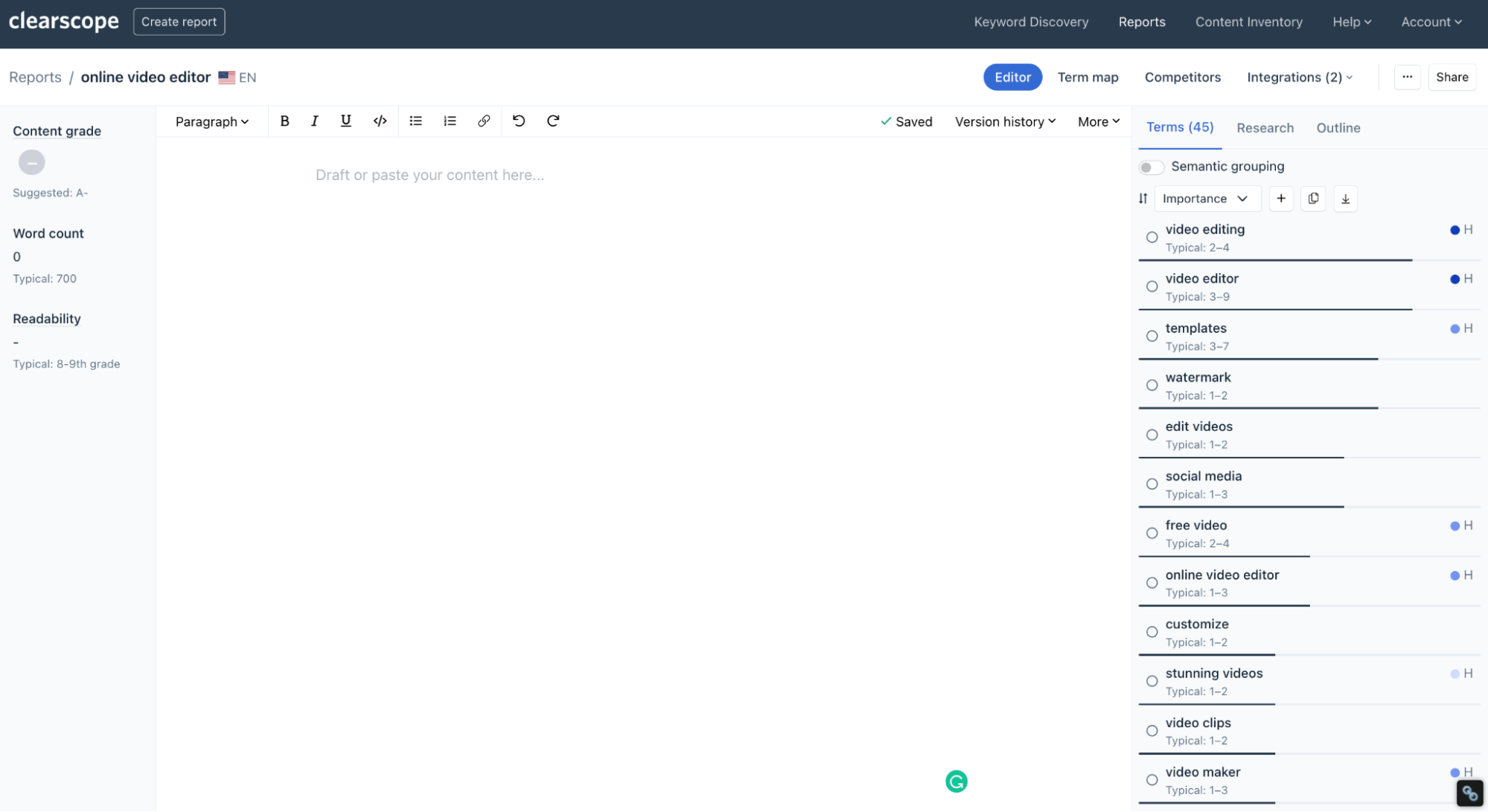Undo the last edit
This screenshot has width=1488, height=812.
(x=519, y=121)
